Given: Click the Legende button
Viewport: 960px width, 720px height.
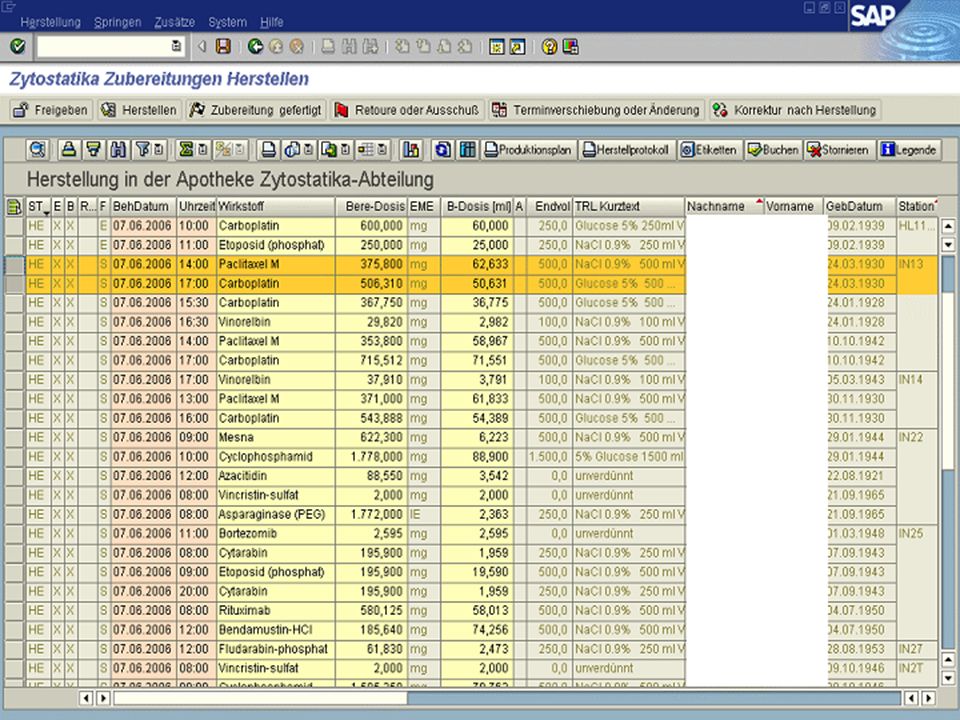Looking at the screenshot, I should point(909,149).
